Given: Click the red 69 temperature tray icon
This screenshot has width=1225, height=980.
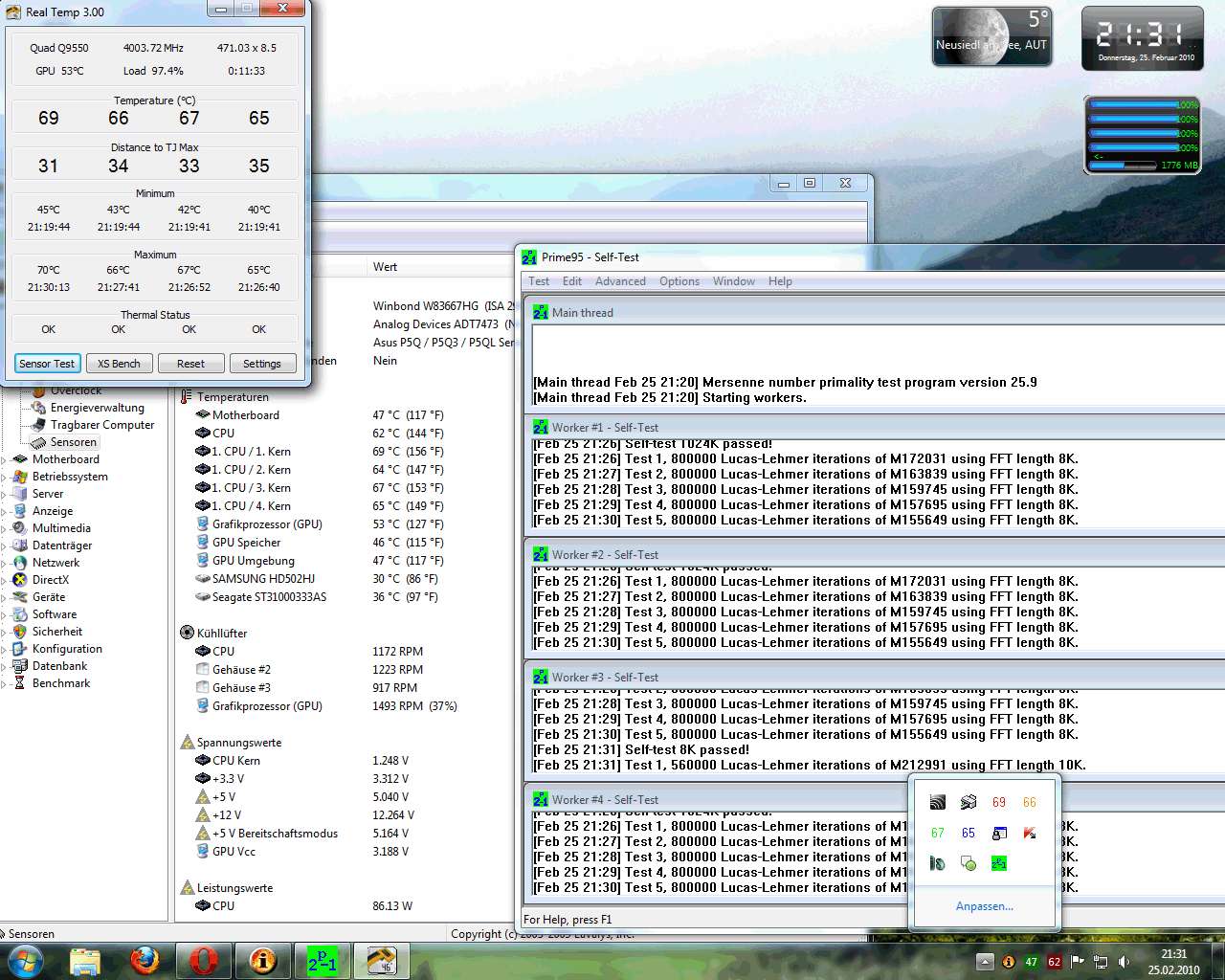Looking at the screenshot, I should click(999, 802).
